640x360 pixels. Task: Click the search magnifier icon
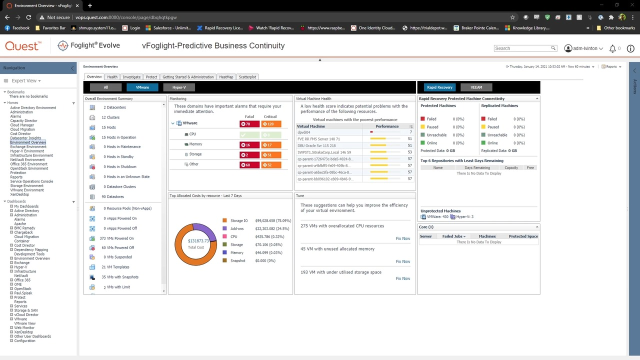click(x=553, y=48)
